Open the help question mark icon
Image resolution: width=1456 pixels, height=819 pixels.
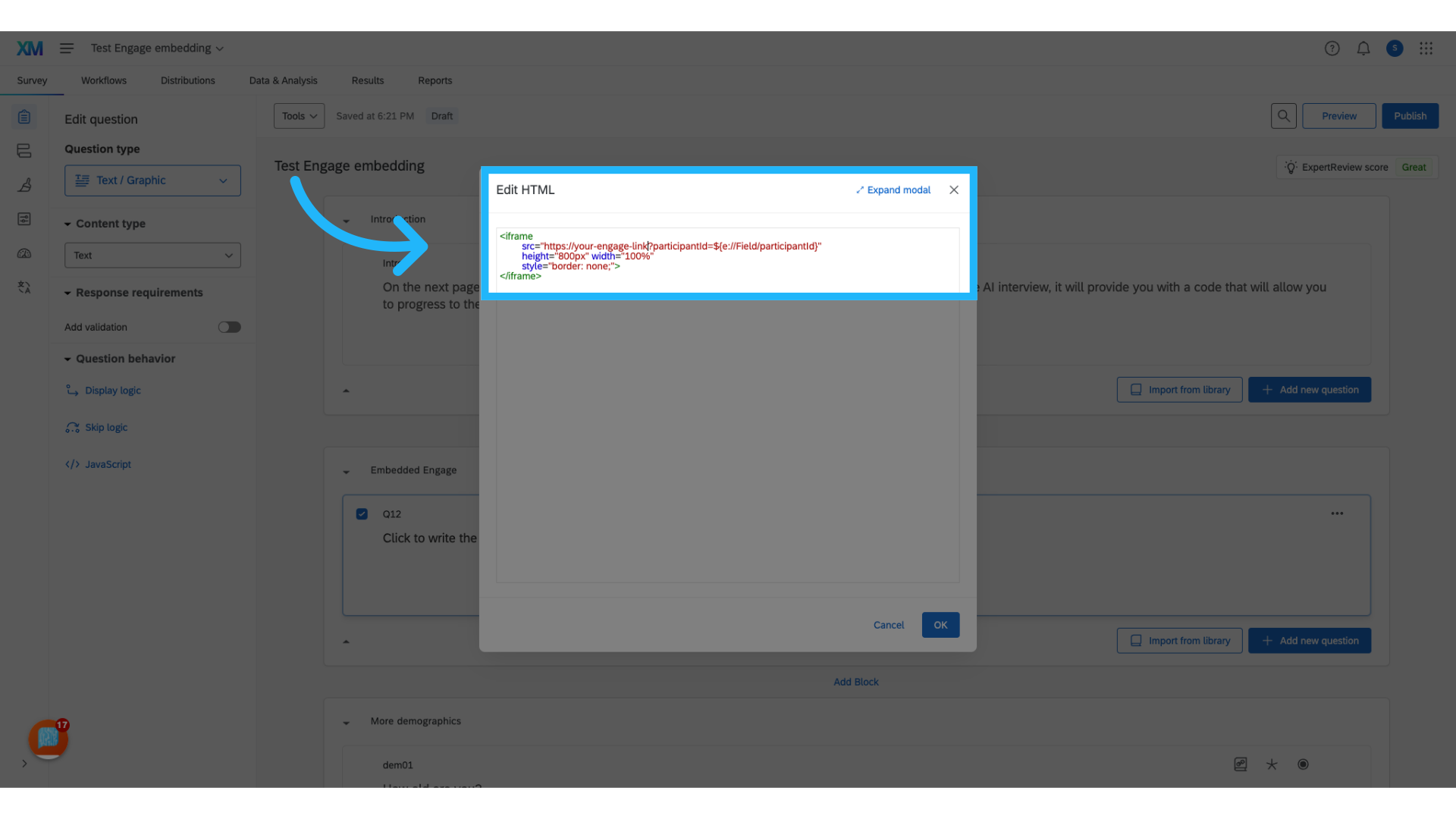1332,49
